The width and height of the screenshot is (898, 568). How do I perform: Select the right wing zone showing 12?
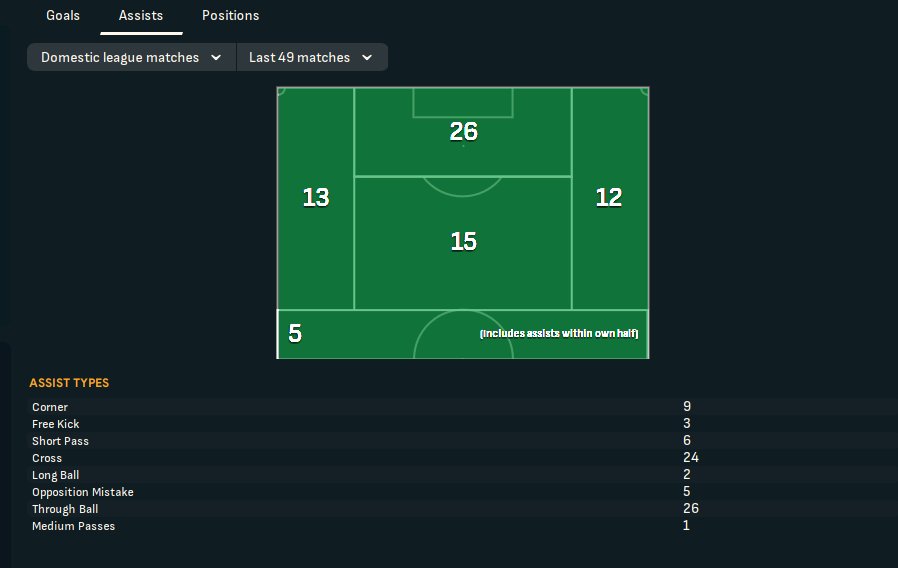click(x=609, y=198)
